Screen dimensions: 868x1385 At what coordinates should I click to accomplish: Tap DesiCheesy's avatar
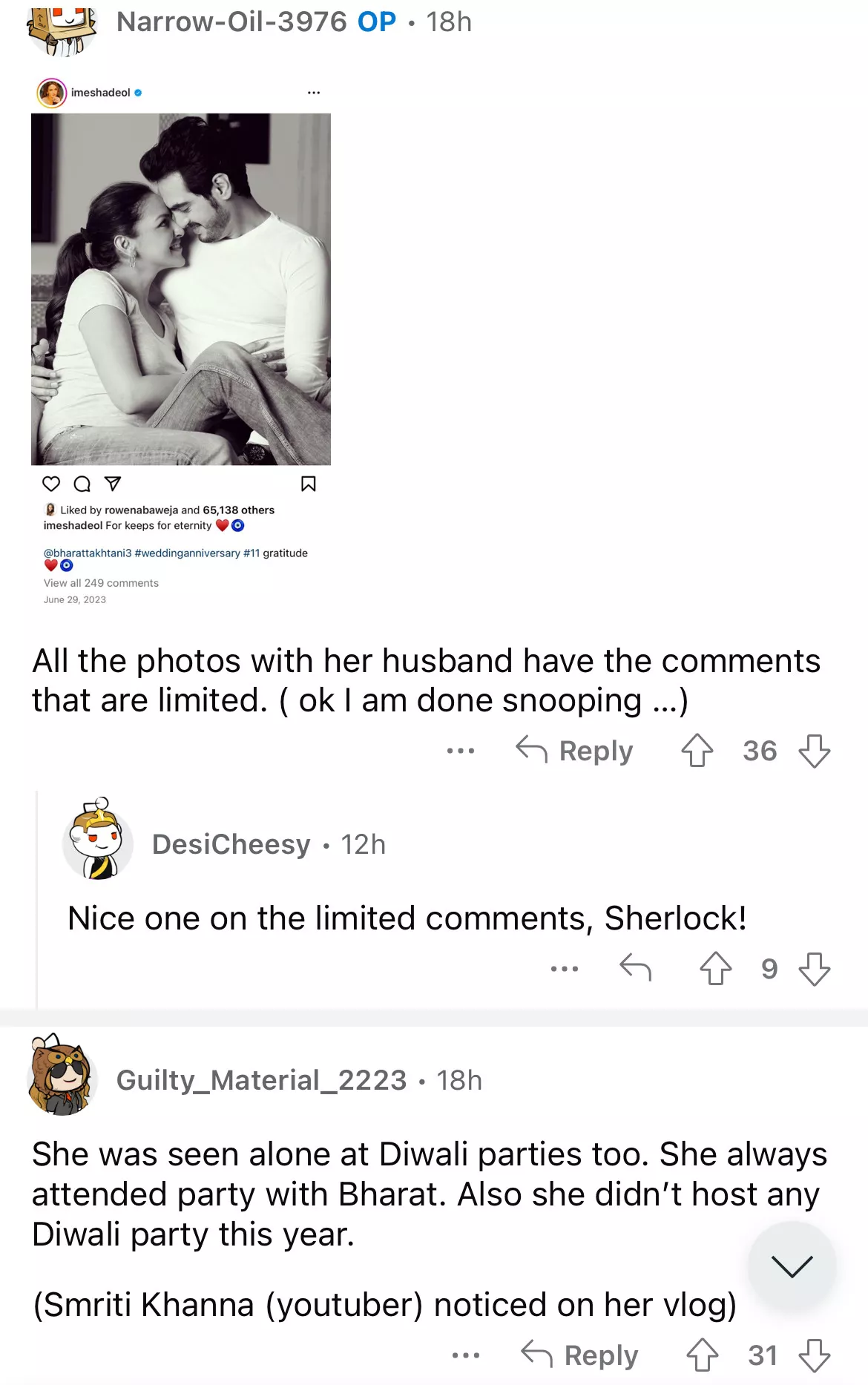(x=98, y=841)
